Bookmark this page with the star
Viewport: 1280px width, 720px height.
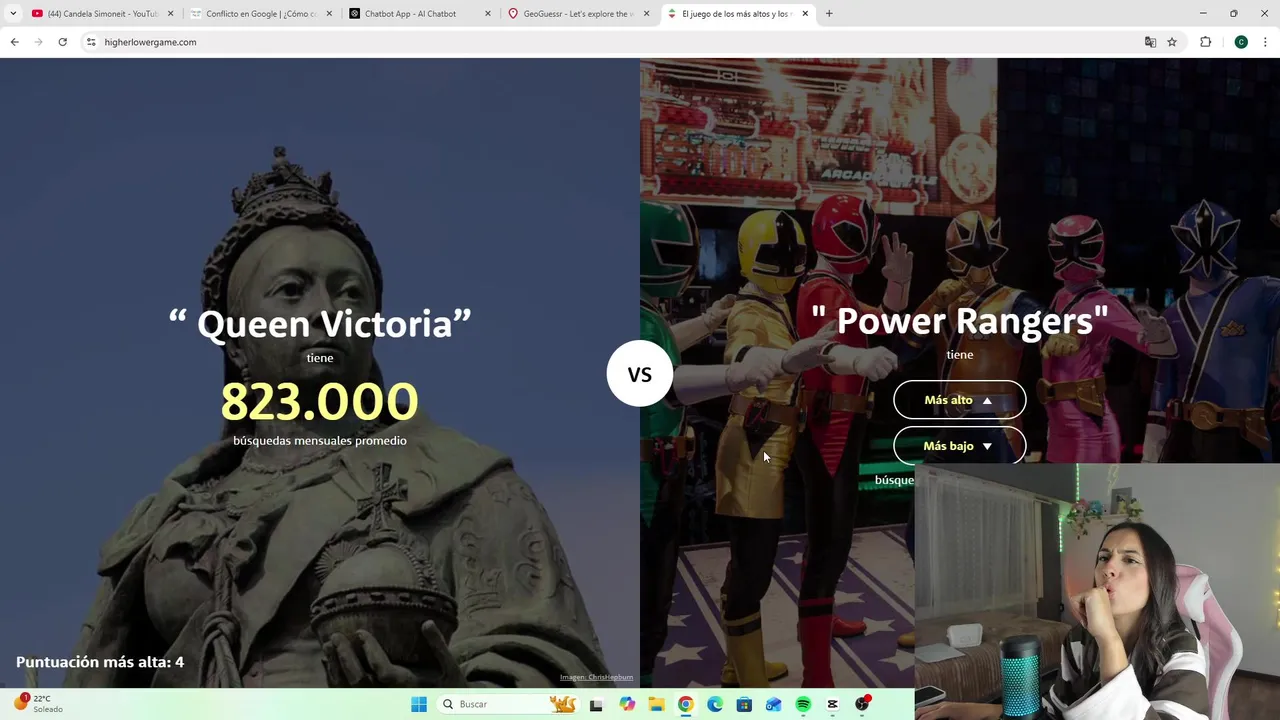pyautogui.click(x=1172, y=42)
